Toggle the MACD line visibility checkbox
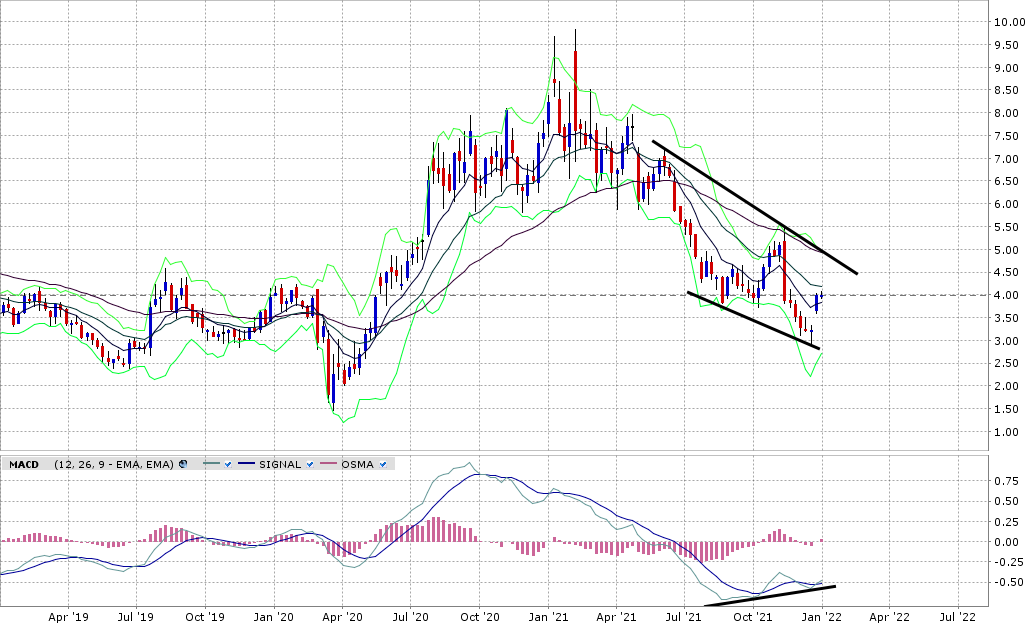Viewport: 1034px width, 631px height. pyautogui.click(x=228, y=464)
